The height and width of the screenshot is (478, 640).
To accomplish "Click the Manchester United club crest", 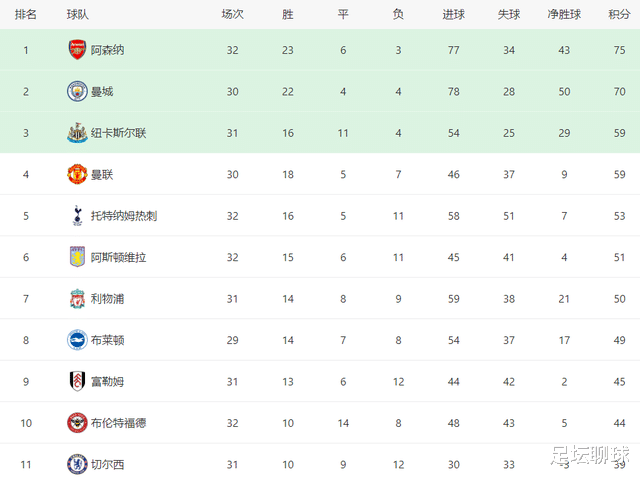I will tap(77, 174).
